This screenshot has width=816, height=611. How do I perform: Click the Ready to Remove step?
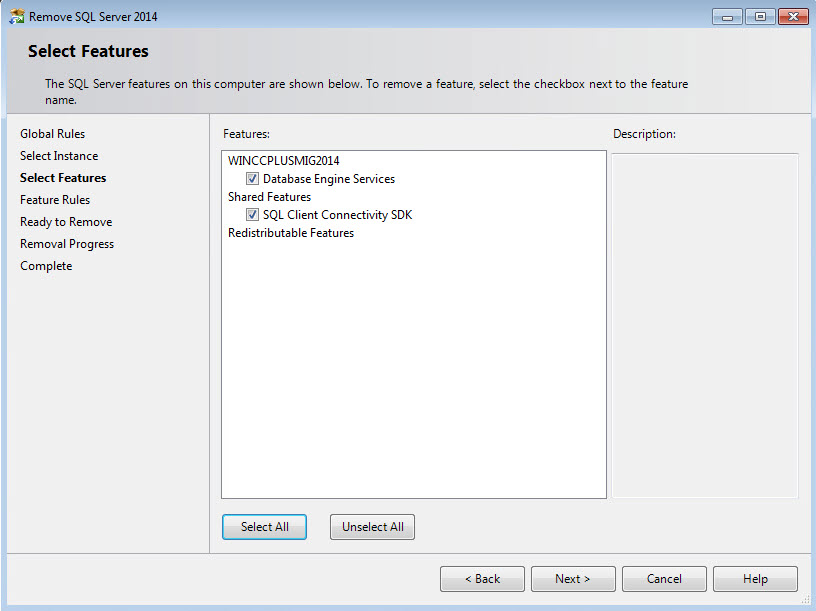pyautogui.click(x=66, y=222)
